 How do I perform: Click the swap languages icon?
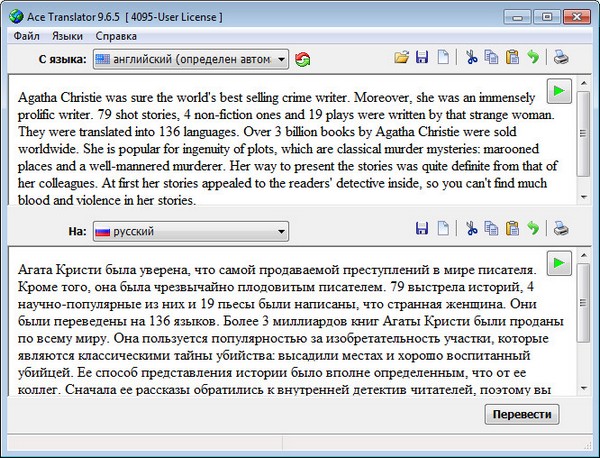303,60
